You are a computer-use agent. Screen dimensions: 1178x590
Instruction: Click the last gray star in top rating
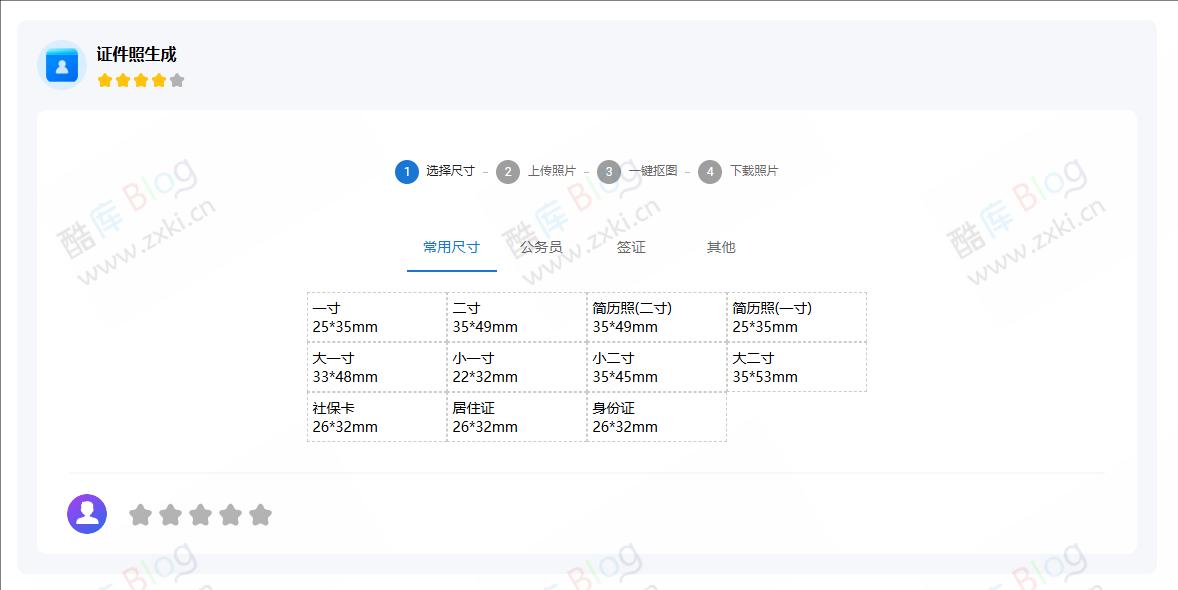pyautogui.click(x=177, y=79)
